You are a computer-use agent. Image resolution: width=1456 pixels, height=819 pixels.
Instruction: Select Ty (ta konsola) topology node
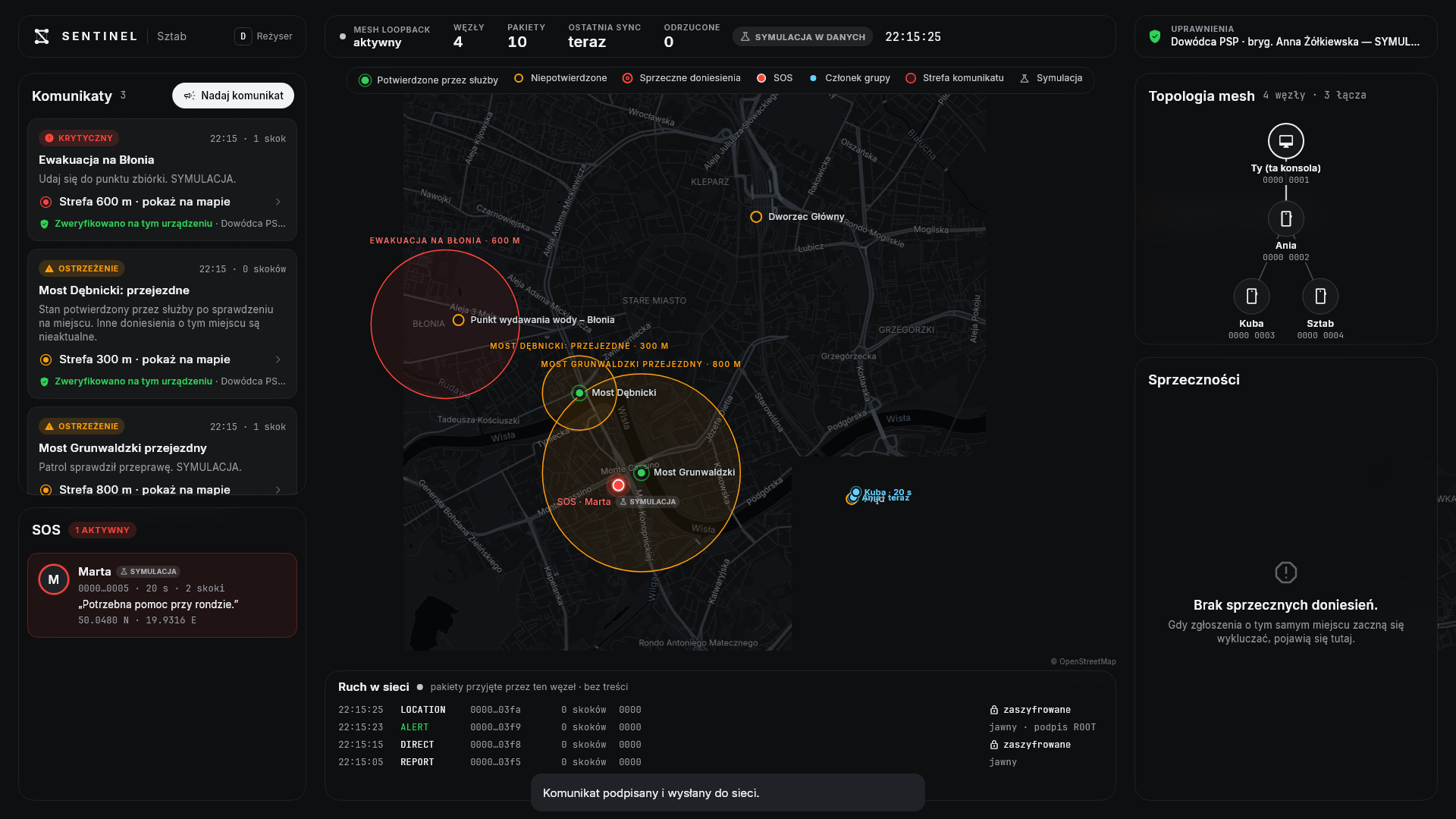1286,141
